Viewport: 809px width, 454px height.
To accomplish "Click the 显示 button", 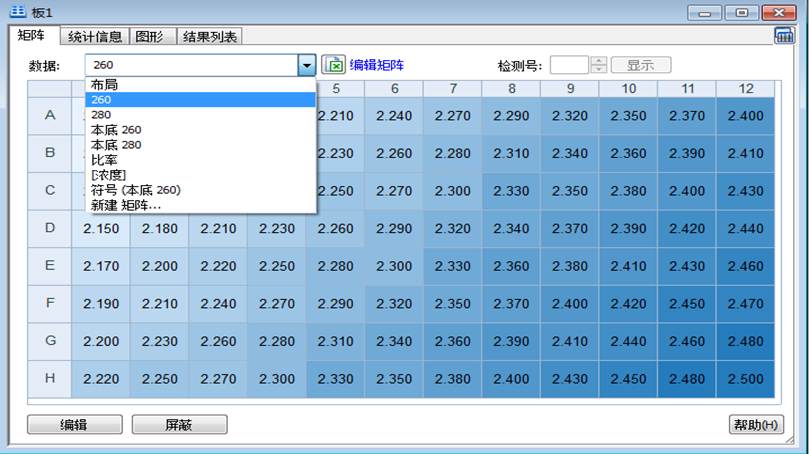I will 640,65.
